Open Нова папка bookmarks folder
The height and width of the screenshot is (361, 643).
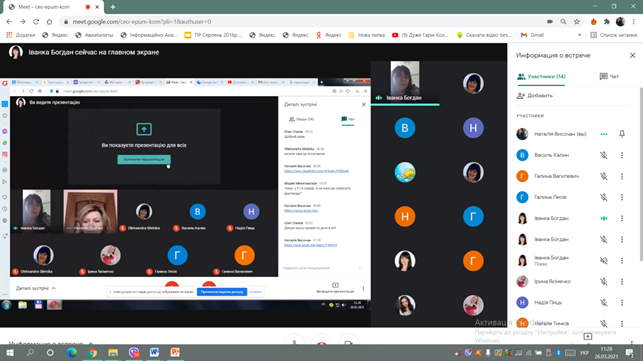pyautogui.click(x=367, y=35)
